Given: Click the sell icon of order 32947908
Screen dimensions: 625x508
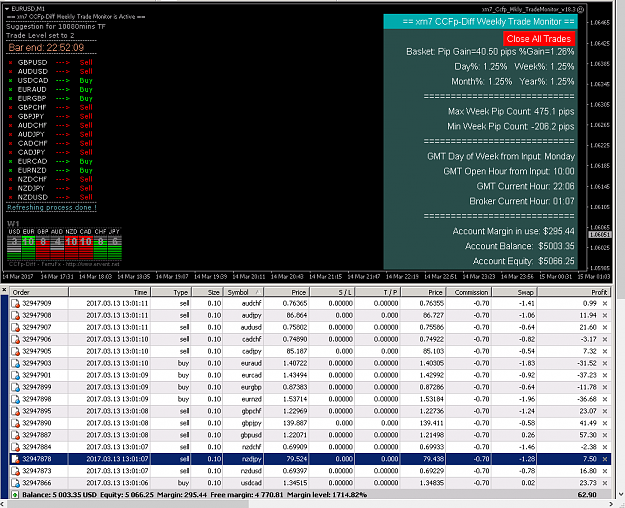Looking at the screenshot, I should [x=16, y=316].
